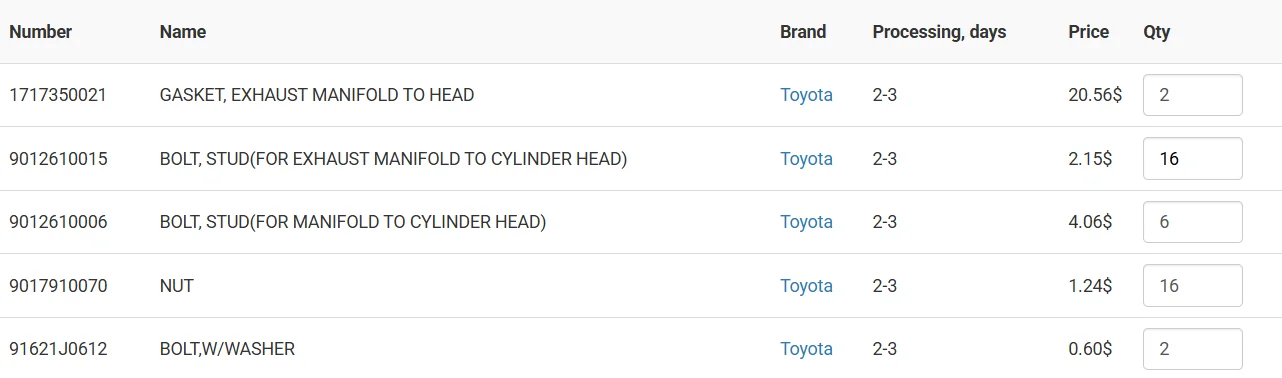Open Toyota link for BOLT,W/WASHER row
The height and width of the screenshot is (378, 1282).
806,349
